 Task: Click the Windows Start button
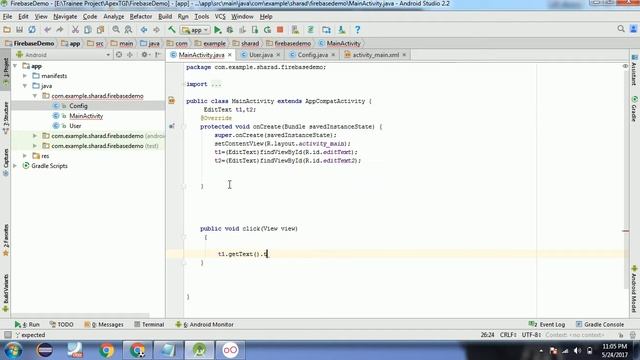tap(13, 350)
